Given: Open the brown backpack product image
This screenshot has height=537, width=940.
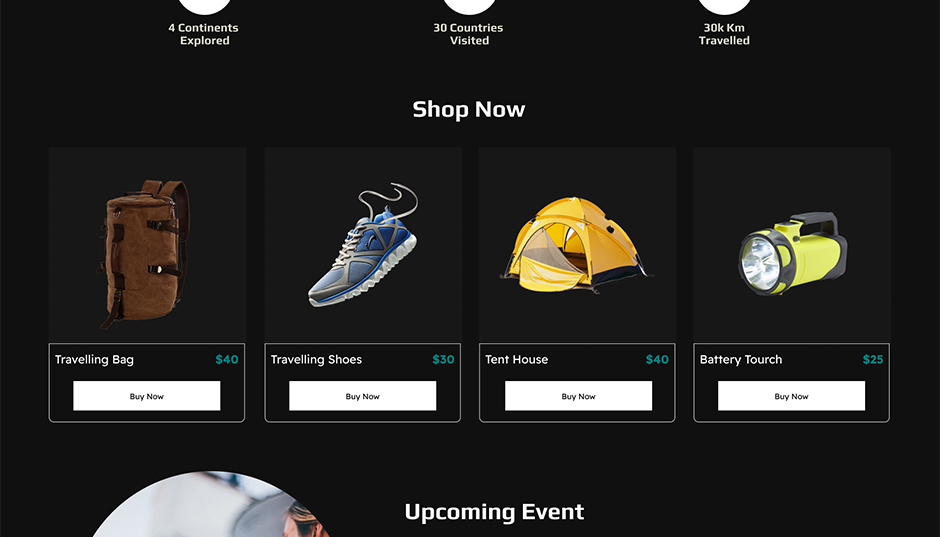Looking at the screenshot, I should (144, 253).
